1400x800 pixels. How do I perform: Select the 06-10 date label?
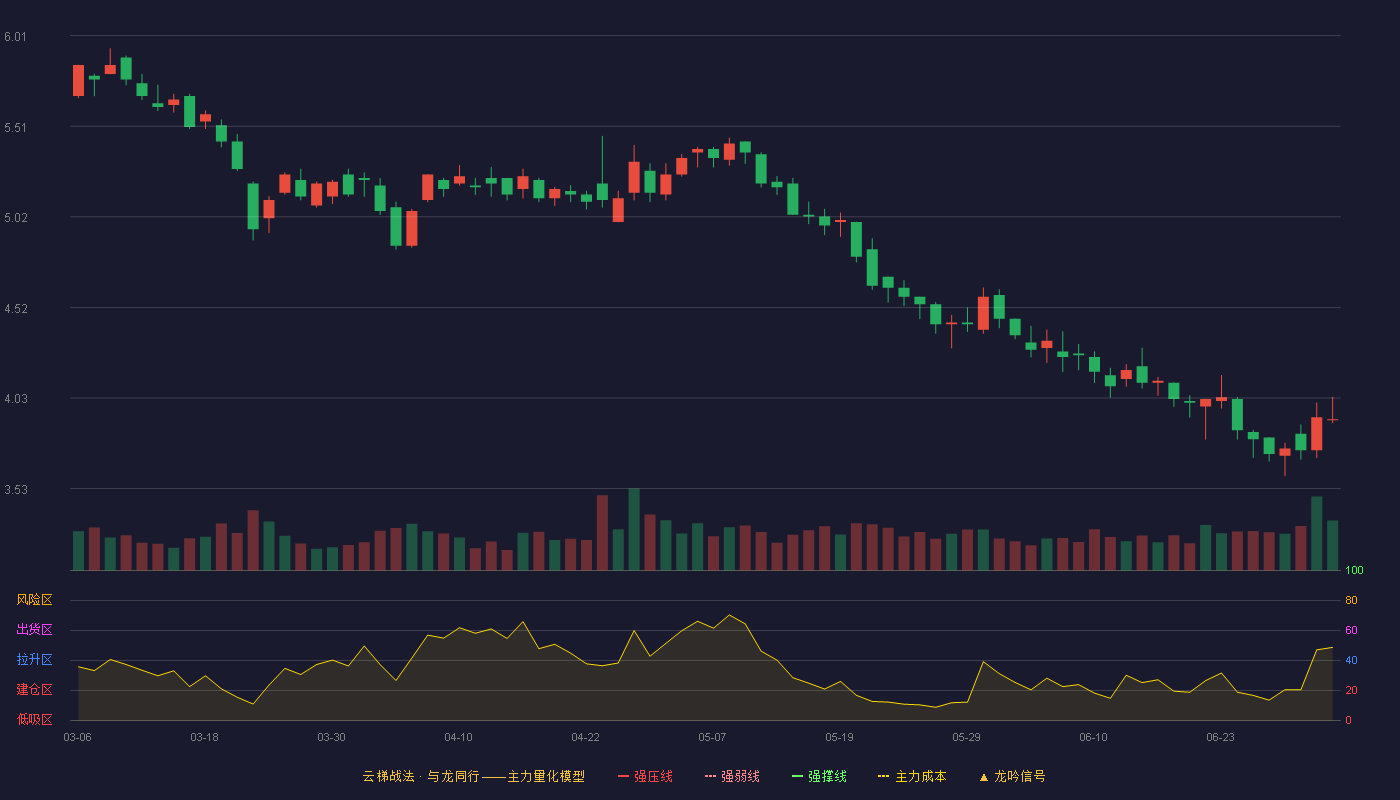point(1093,737)
